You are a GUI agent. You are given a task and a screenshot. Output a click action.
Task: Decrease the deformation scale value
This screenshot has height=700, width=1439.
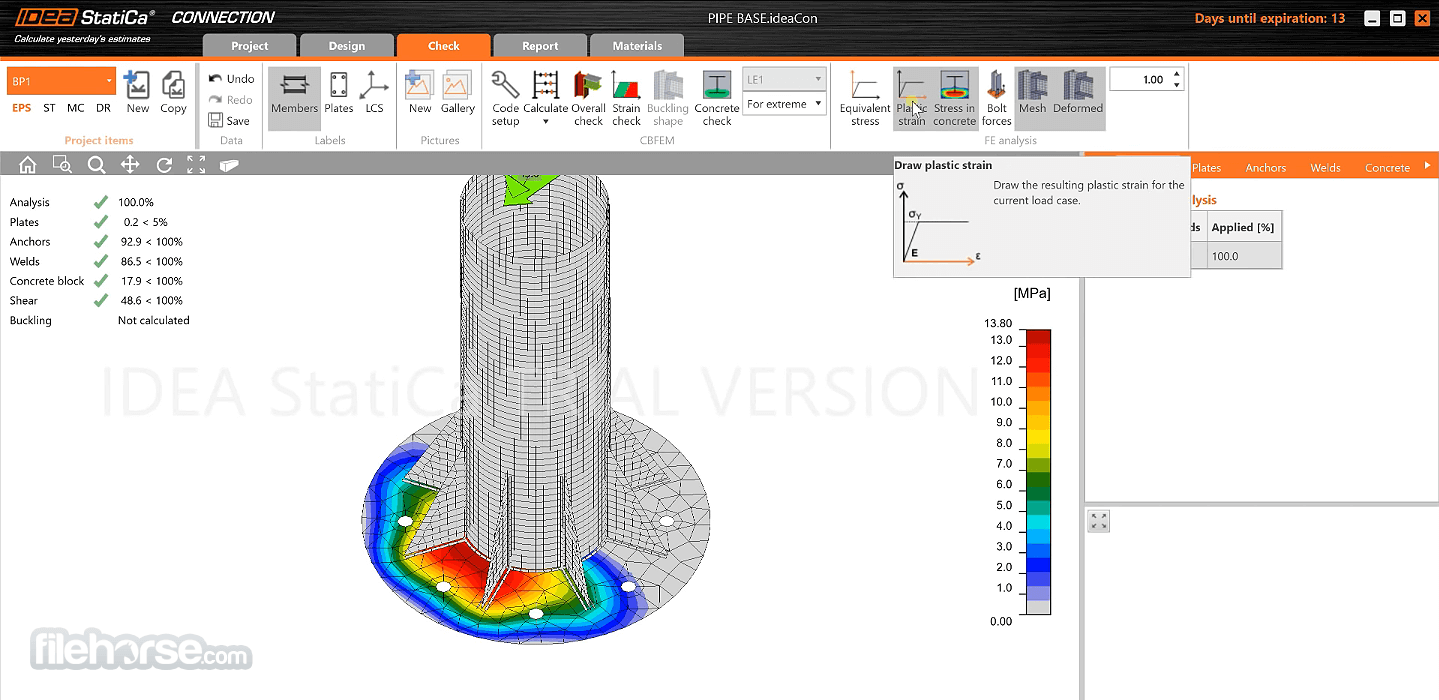coord(1177,85)
